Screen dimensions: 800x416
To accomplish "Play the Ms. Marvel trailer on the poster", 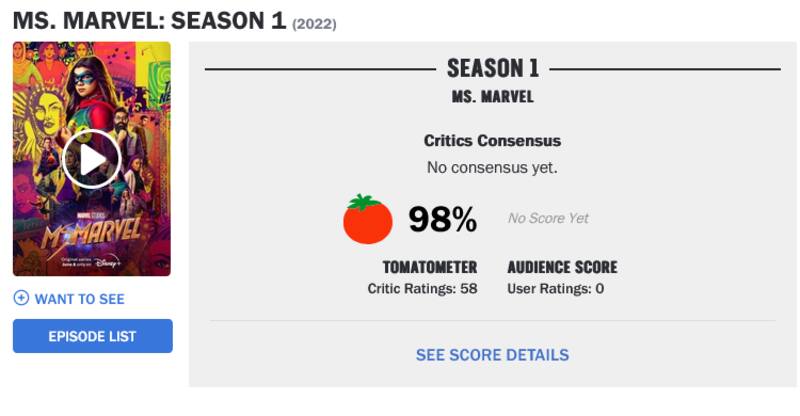I will pos(91,159).
